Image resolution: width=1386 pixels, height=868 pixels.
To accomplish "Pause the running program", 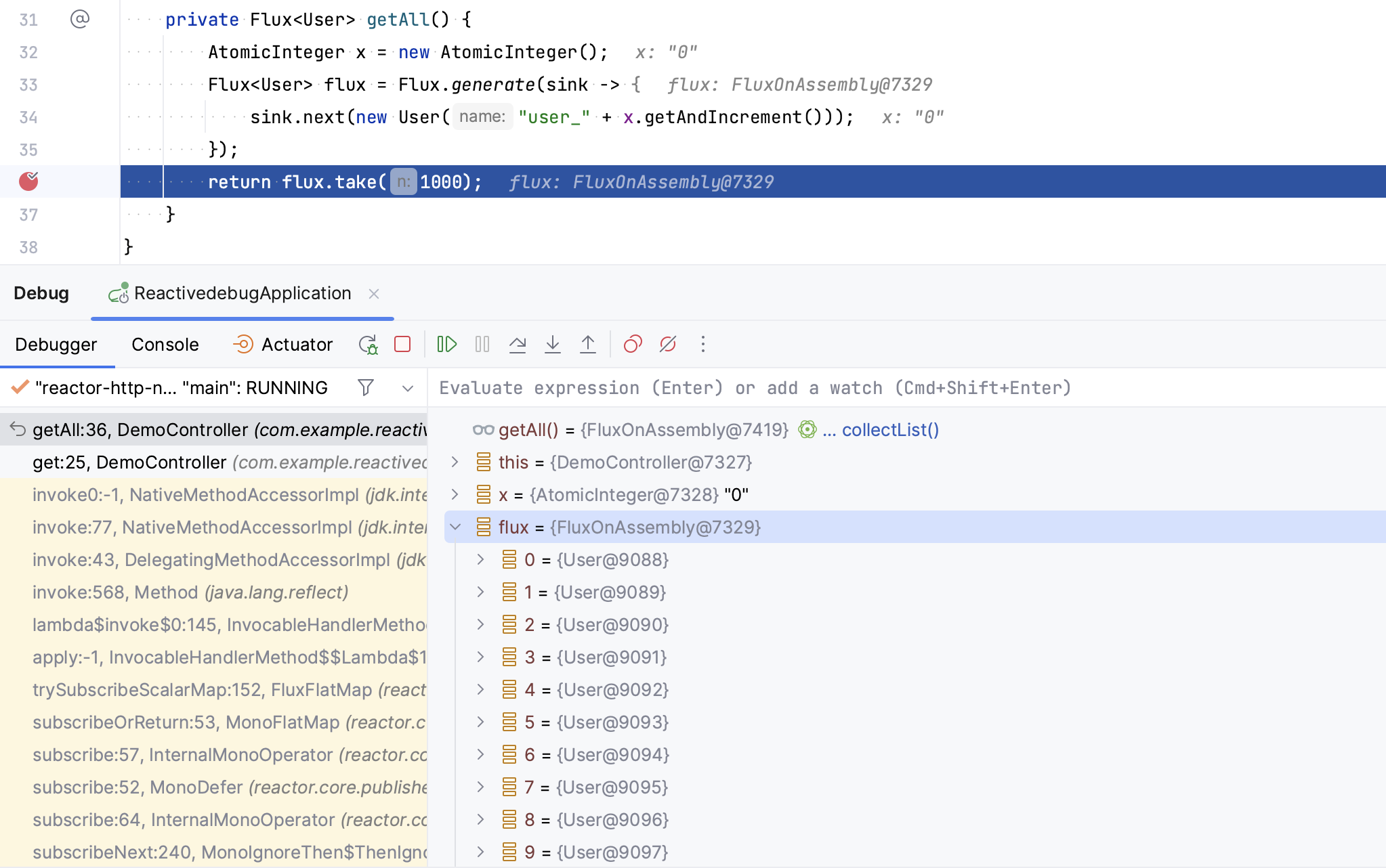I will (x=482, y=344).
